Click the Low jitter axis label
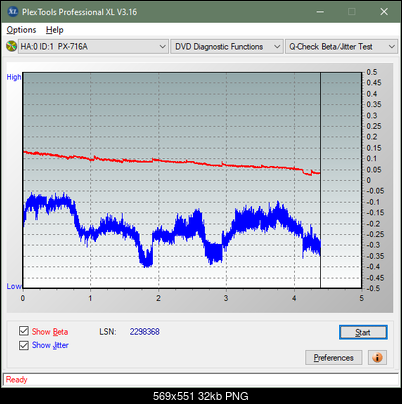Viewport: 402px width, 404px height. (x=14, y=286)
